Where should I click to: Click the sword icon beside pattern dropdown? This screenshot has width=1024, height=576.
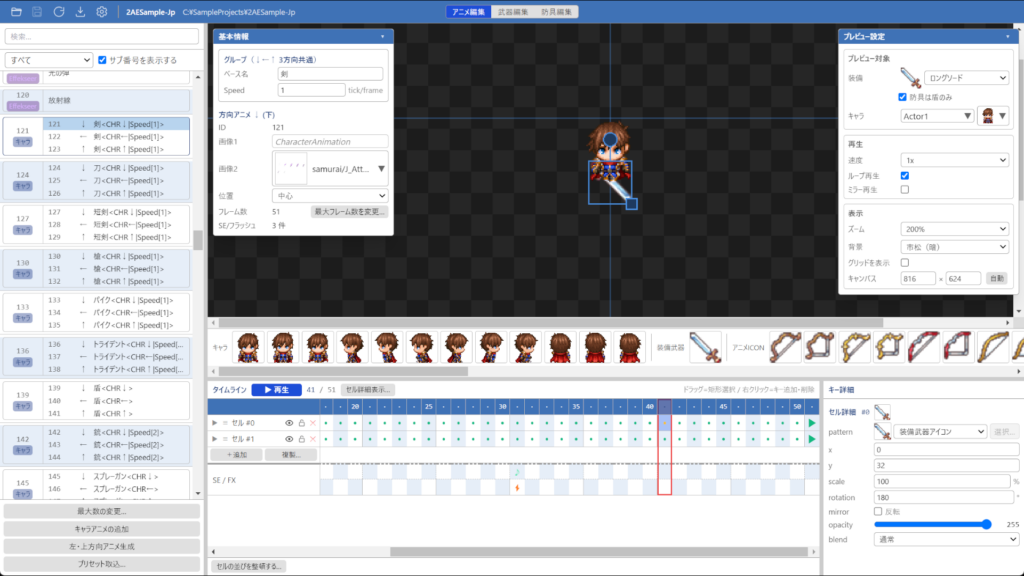882,432
